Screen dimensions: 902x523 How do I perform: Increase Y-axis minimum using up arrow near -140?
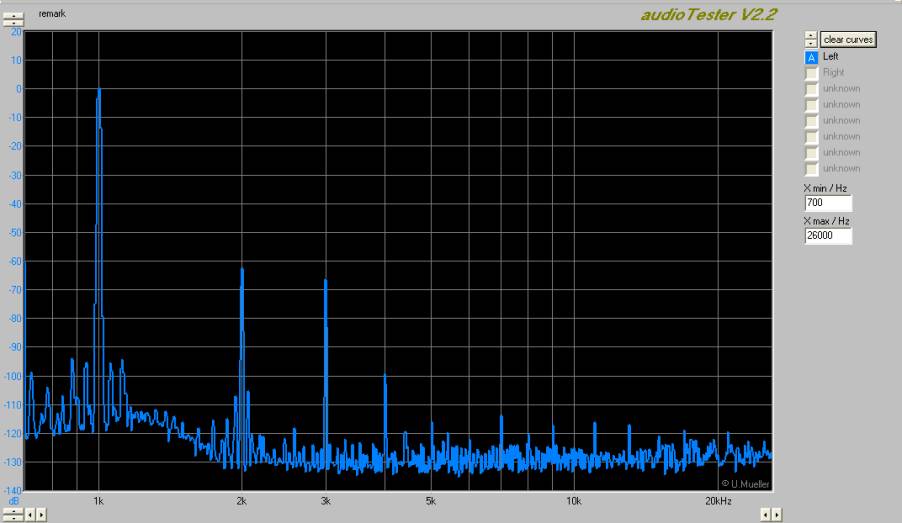tap(14, 510)
